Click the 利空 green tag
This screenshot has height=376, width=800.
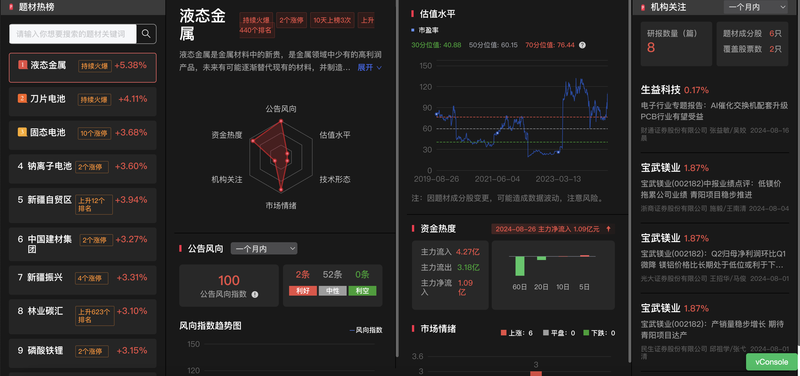[362, 291]
